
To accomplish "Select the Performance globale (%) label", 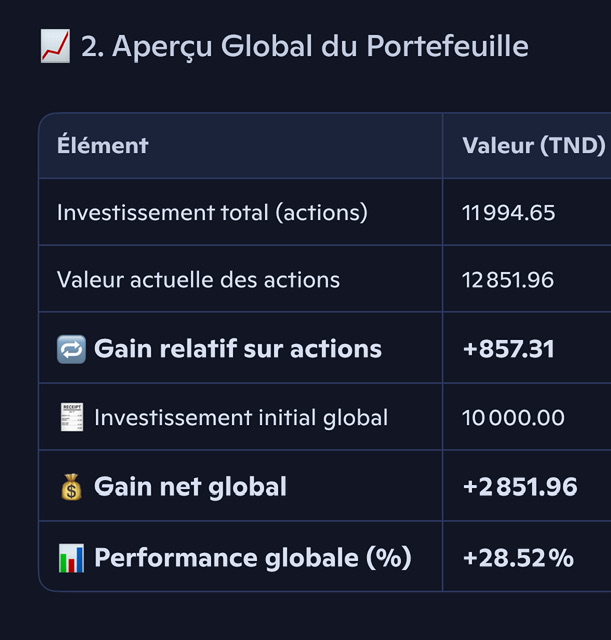I will tap(253, 558).
